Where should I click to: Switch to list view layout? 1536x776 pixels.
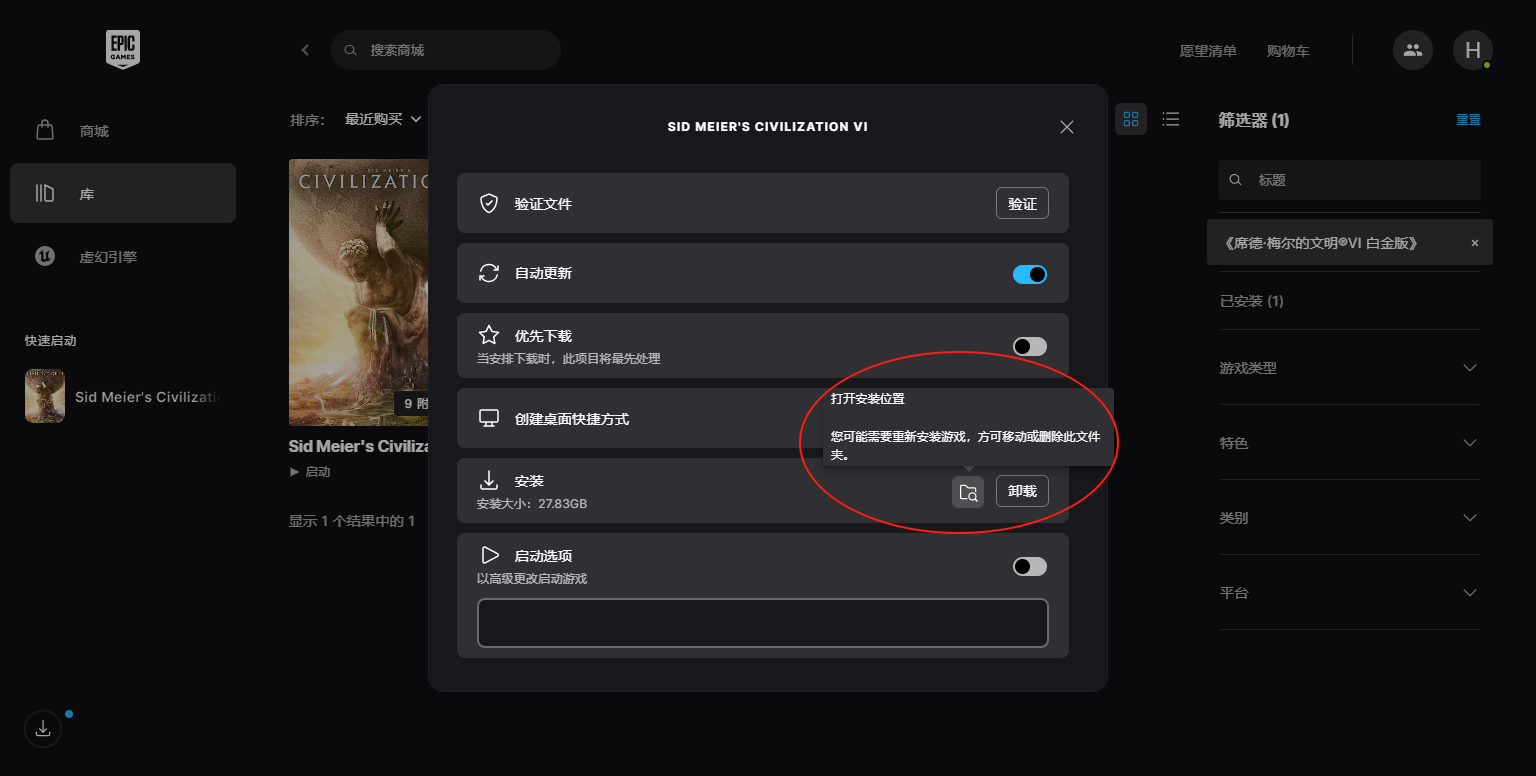1171,119
